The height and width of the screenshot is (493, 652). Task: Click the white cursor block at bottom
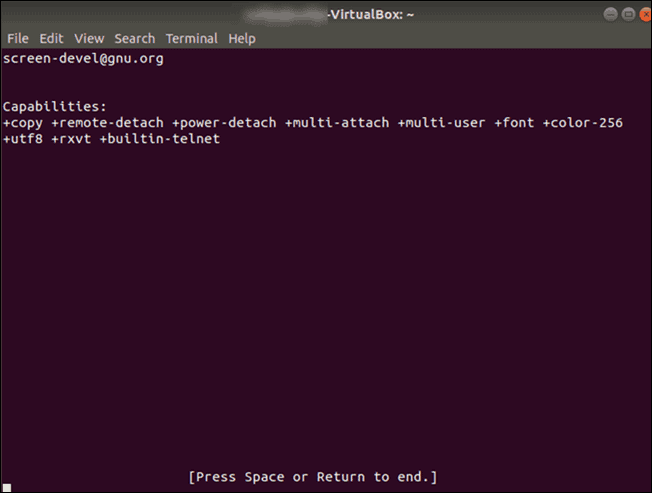(7, 488)
